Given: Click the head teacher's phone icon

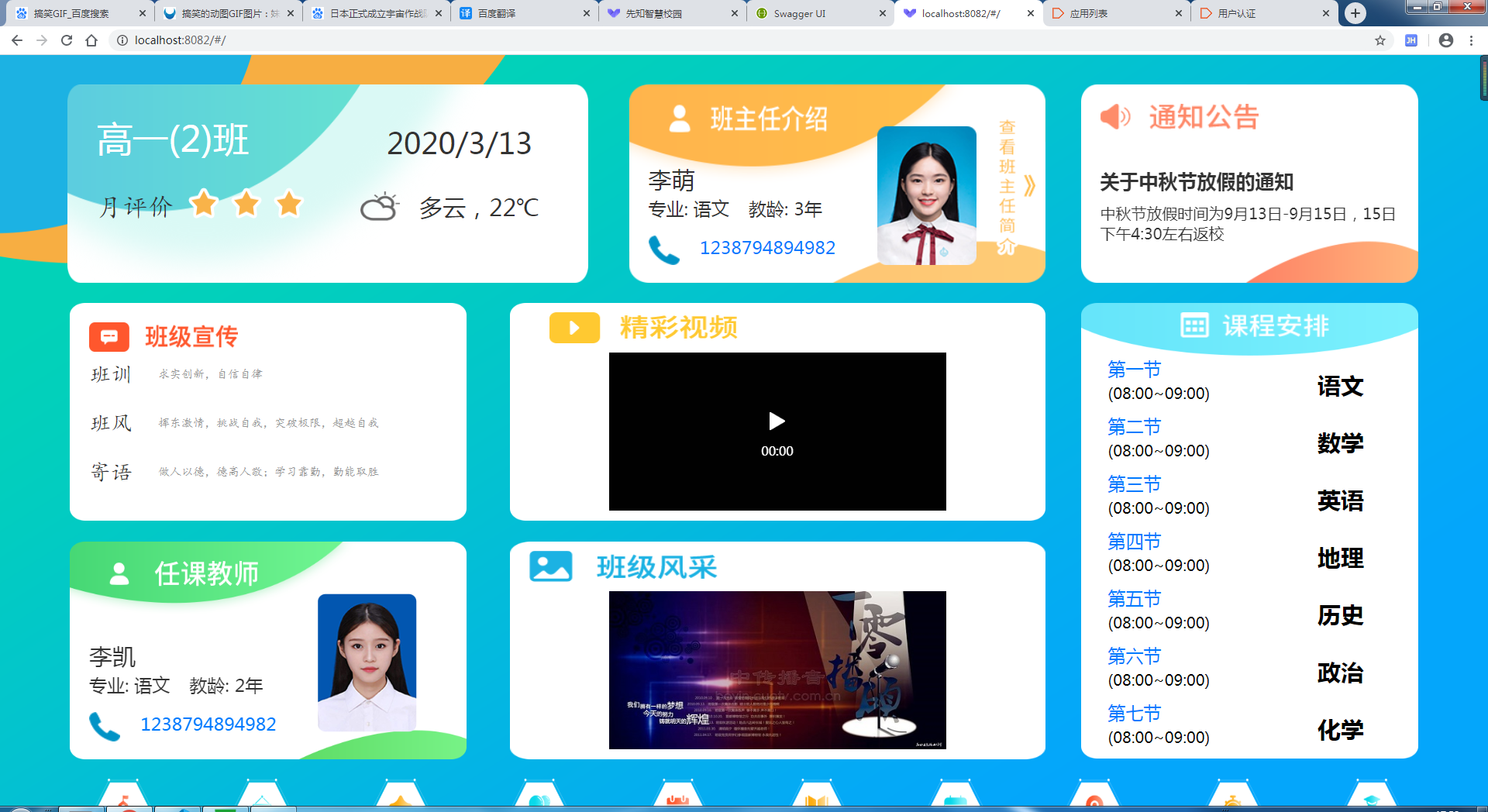Looking at the screenshot, I should click(663, 249).
